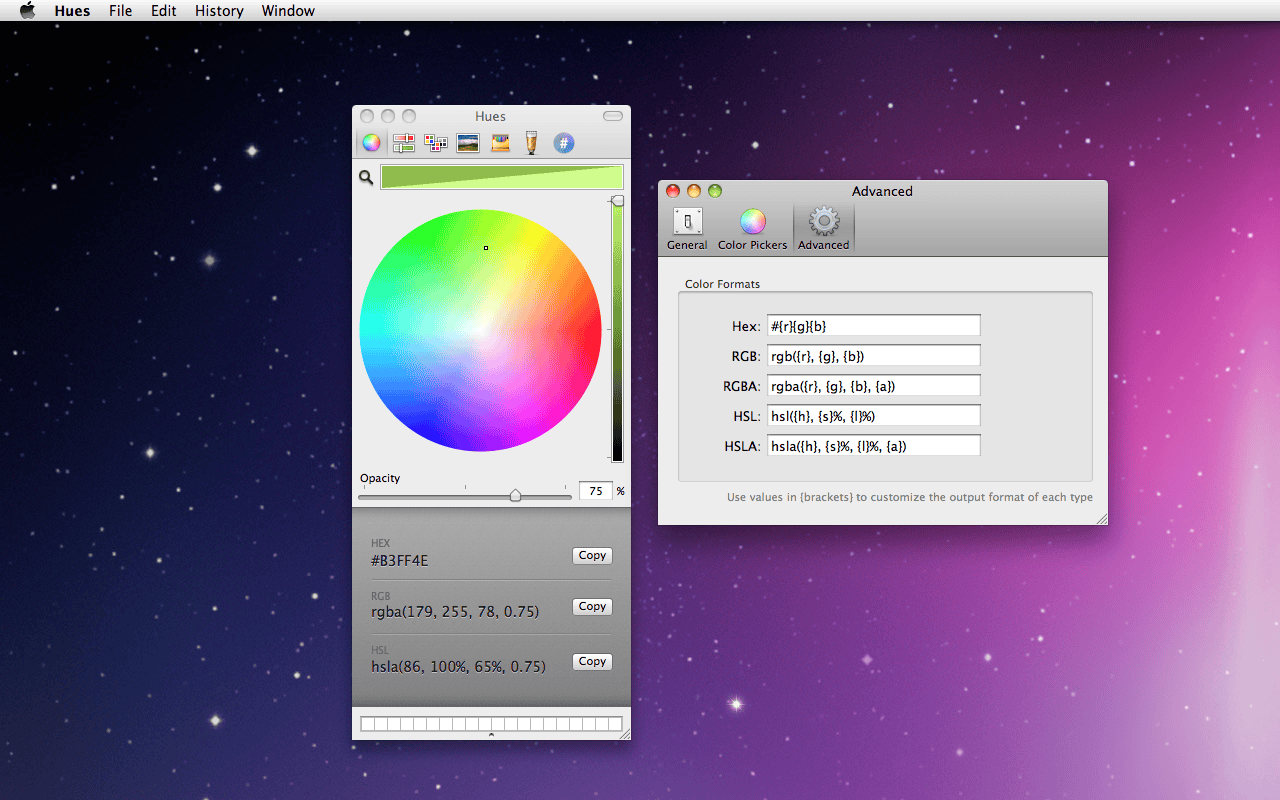Edit the RGBA format field
This screenshot has height=800, width=1280.
pyautogui.click(x=873, y=385)
